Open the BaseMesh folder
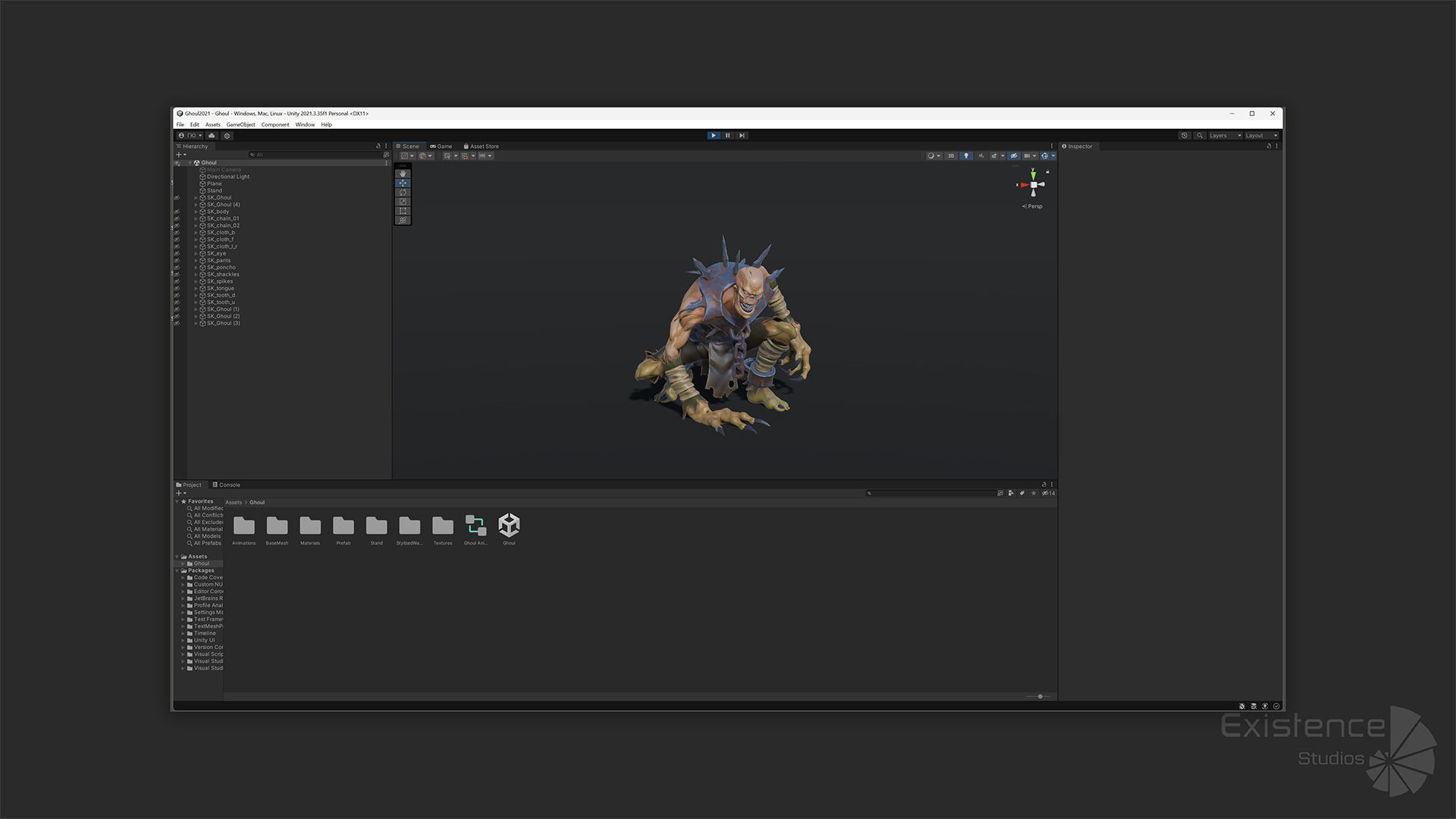 [x=277, y=530]
